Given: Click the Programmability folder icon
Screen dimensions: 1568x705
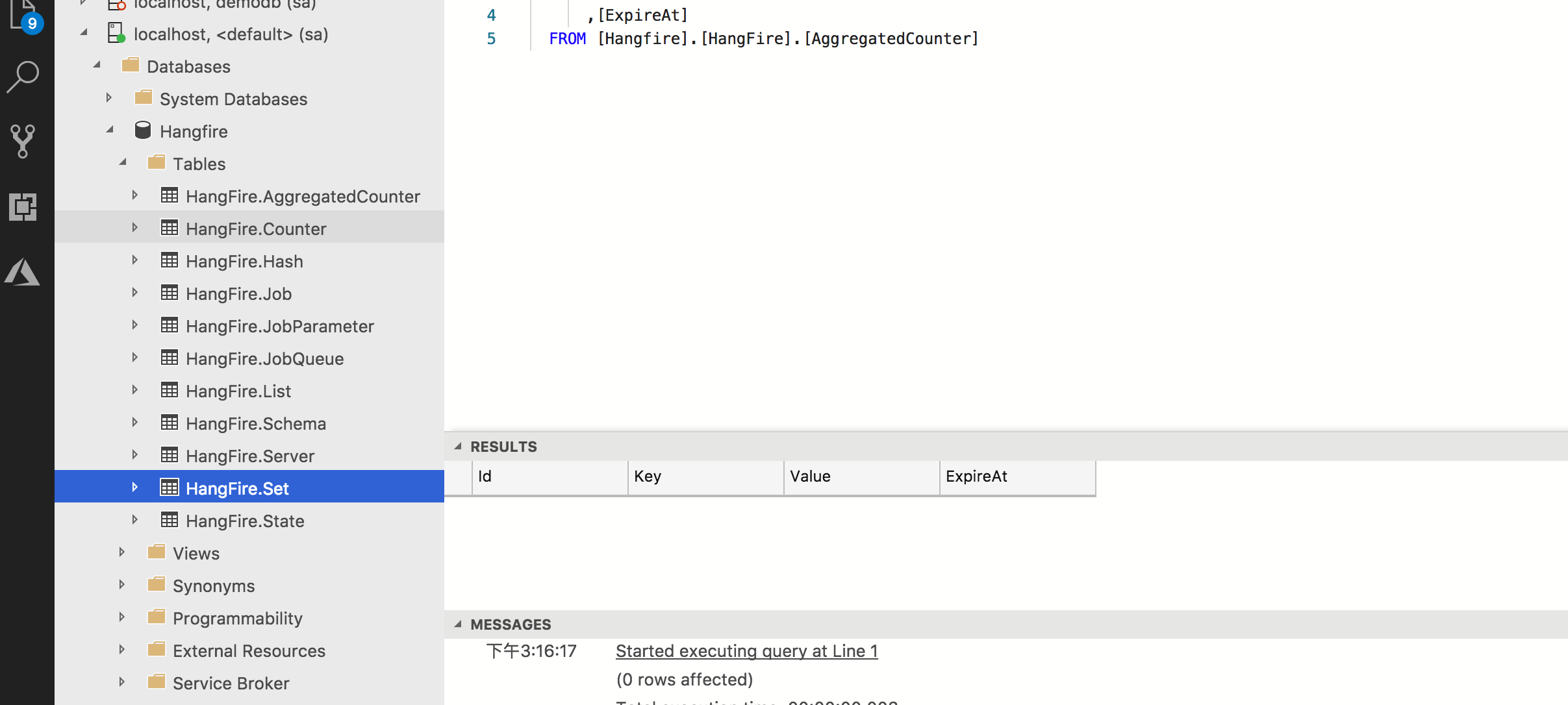Looking at the screenshot, I should 157,617.
